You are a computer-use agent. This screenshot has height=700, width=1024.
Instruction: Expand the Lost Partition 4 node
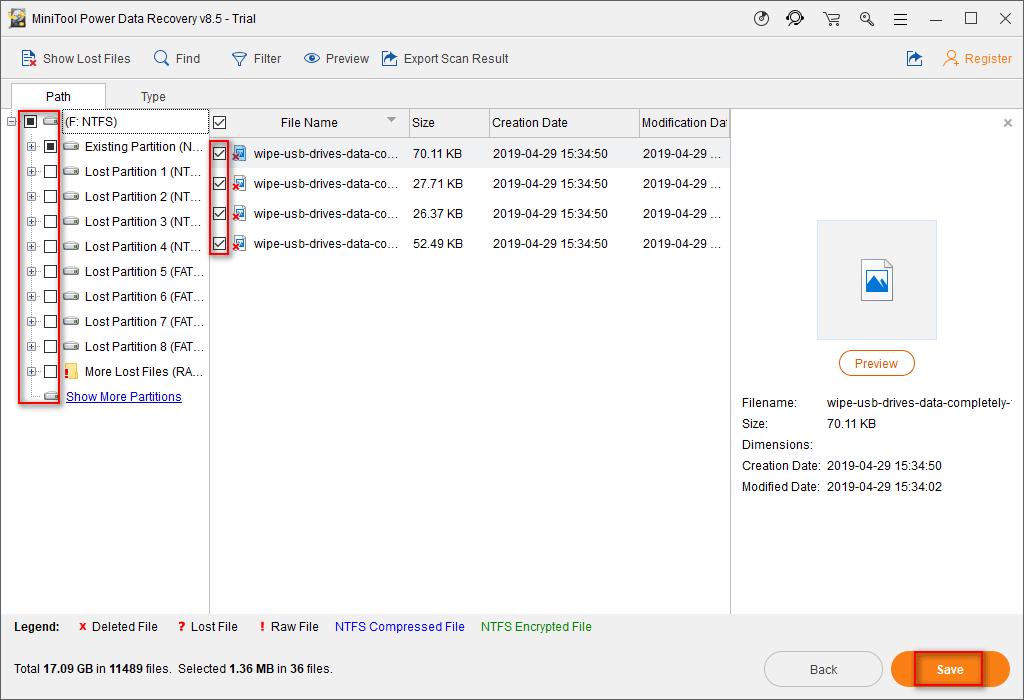click(x=31, y=246)
